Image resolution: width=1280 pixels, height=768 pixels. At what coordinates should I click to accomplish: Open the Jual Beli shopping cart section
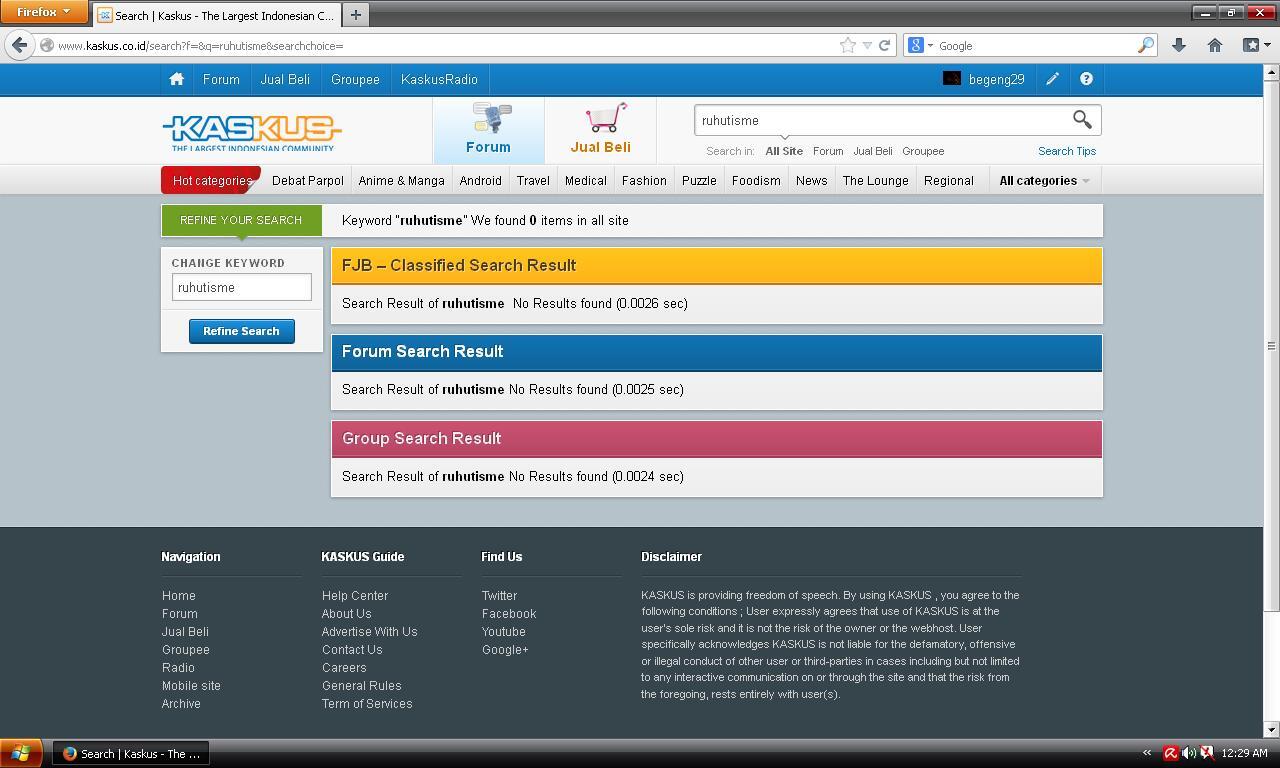point(600,130)
